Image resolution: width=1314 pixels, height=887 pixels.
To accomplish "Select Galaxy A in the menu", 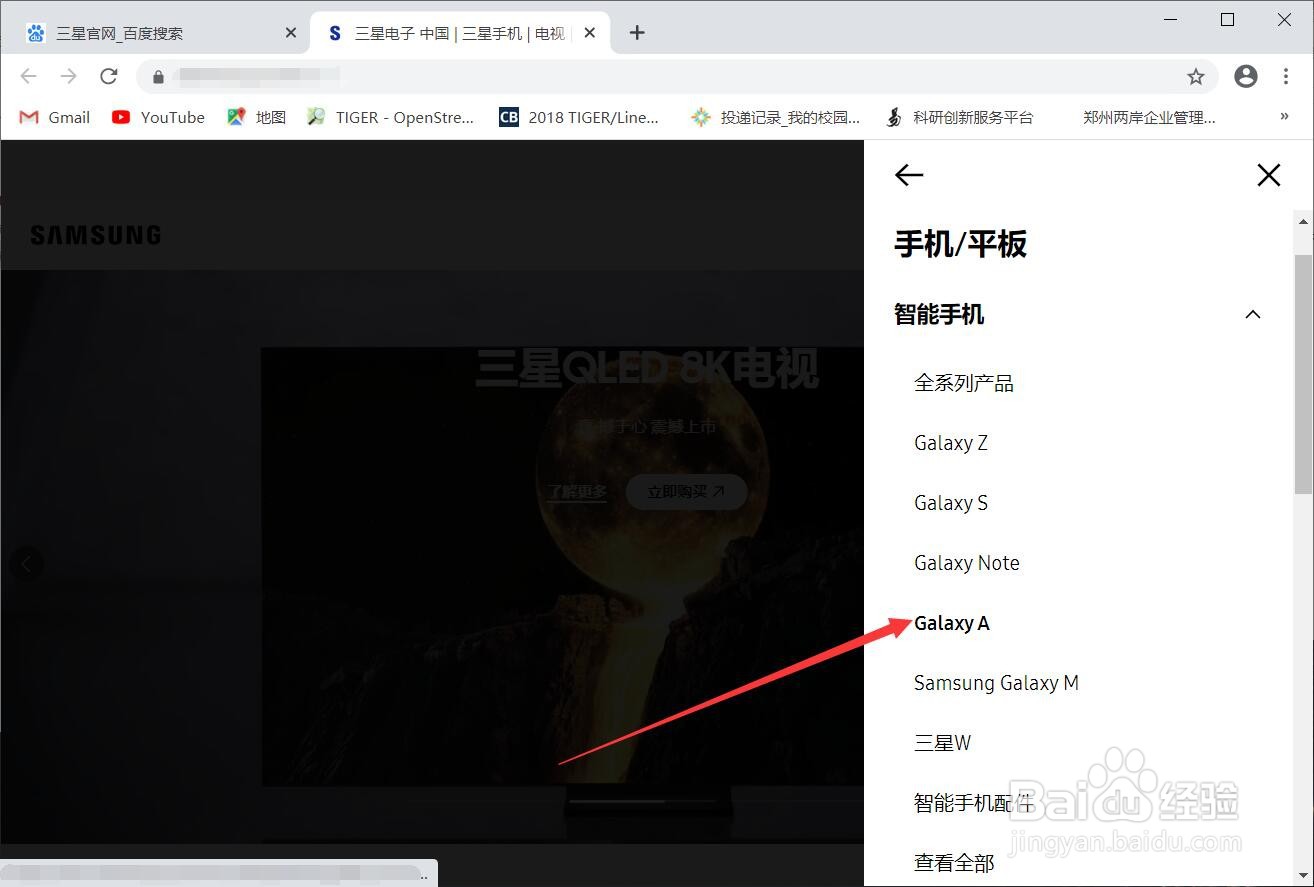I will coord(952,623).
